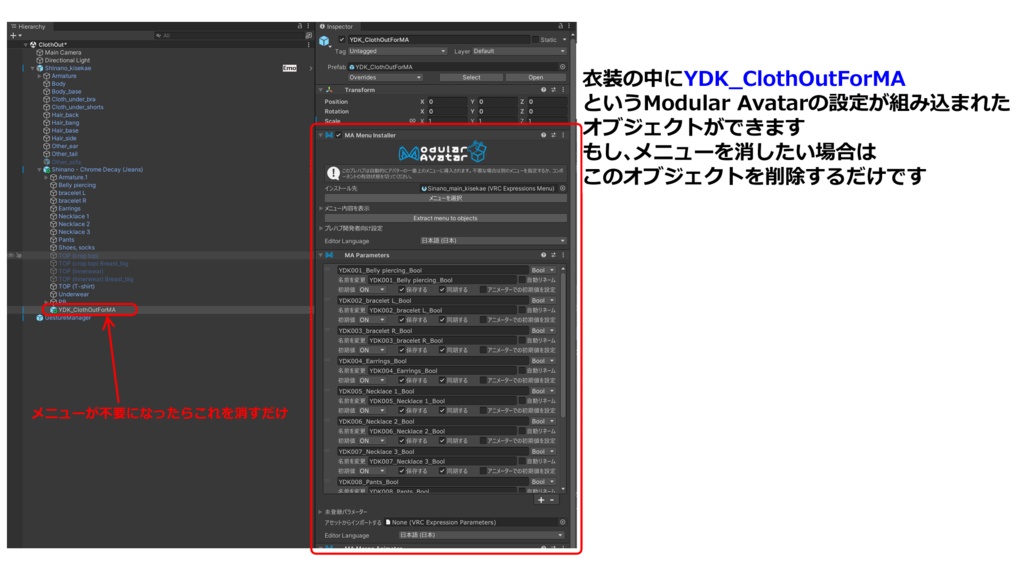
Task: Disable the MA Menu Installer component checkbox
Action: coord(338,135)
